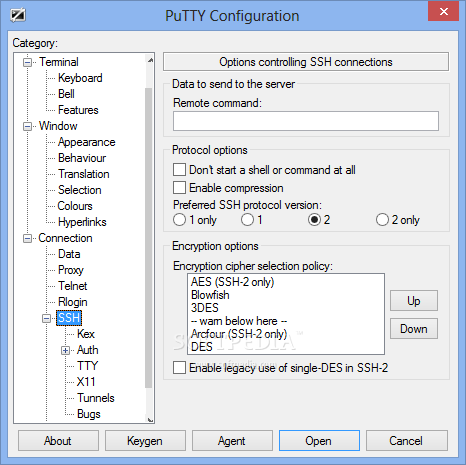Screen dimensions: 466x465
Task: Open the Data category
Action: coord(69,254)
